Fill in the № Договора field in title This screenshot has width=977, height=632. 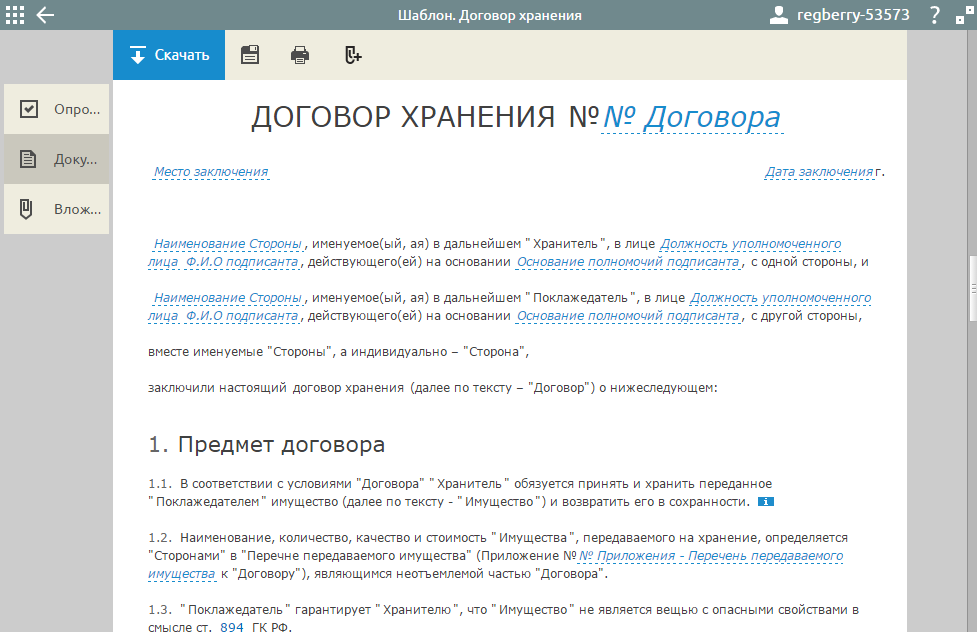tap(692, 117)
